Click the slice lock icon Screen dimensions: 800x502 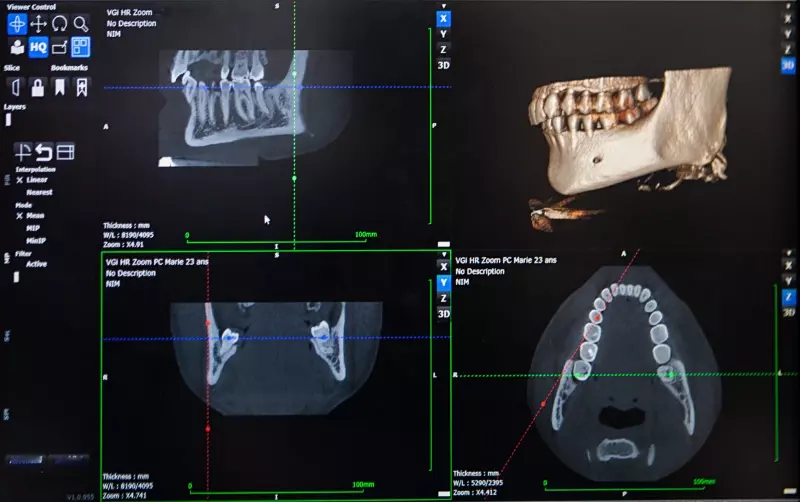click(38, 88)
